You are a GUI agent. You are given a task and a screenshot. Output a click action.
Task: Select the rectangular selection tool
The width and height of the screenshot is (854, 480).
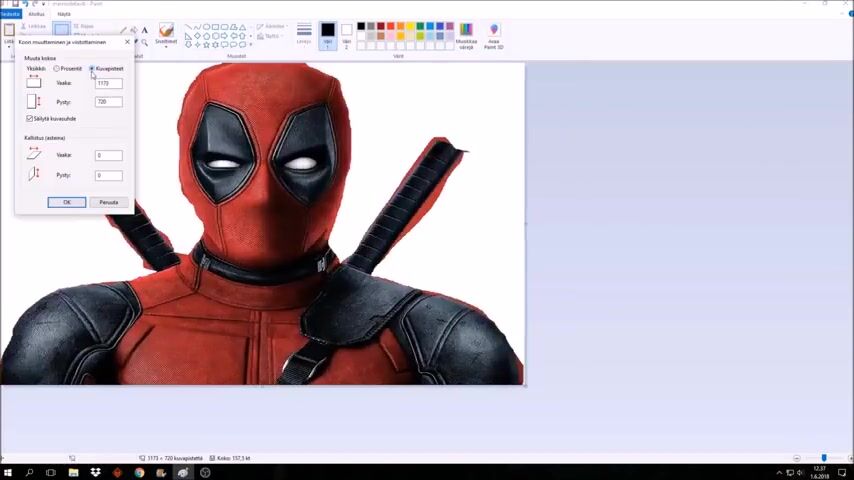[x=62, y=29]
